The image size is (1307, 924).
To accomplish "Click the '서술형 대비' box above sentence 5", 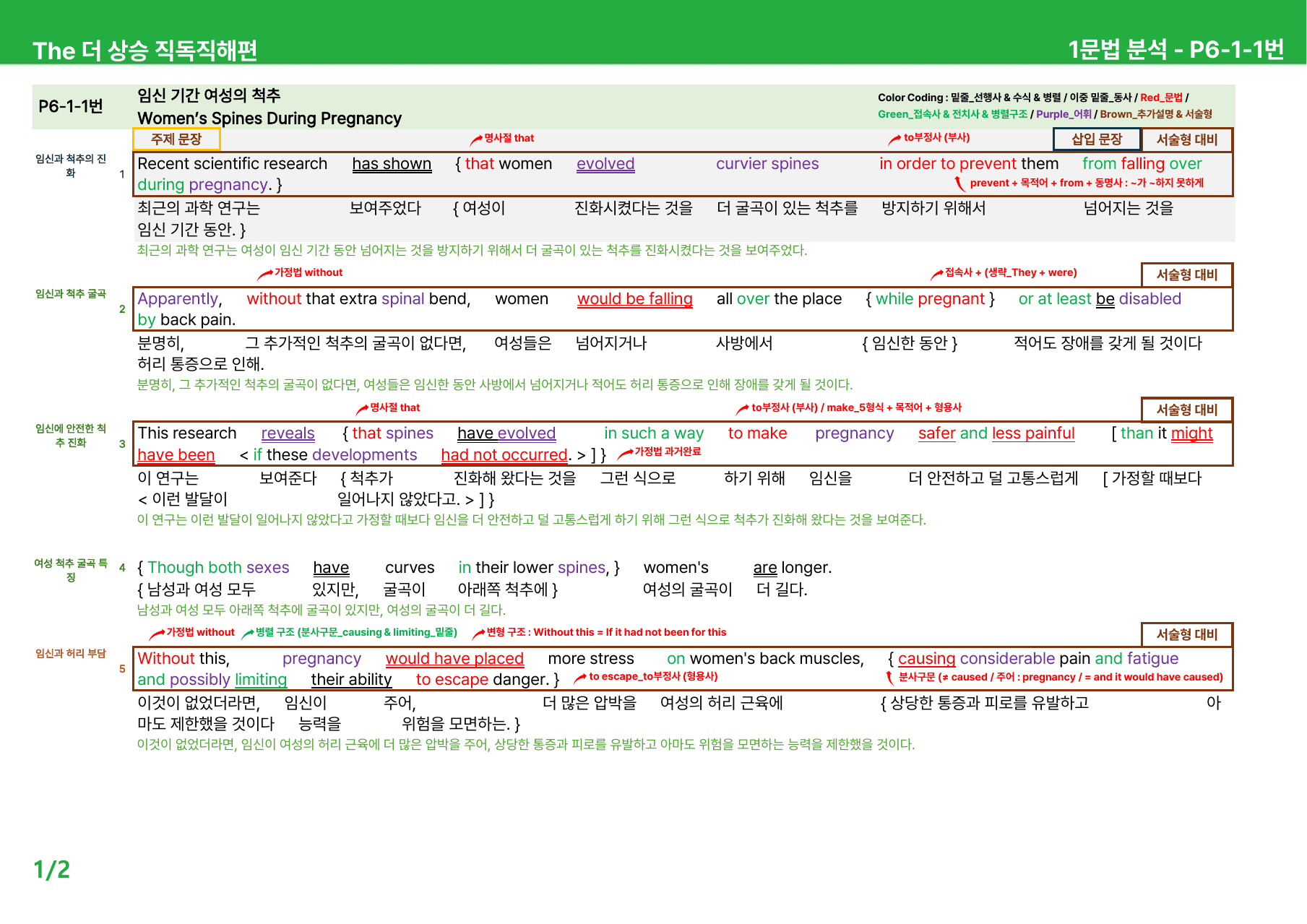I will pyautogui.click(x=1187, y=634).
